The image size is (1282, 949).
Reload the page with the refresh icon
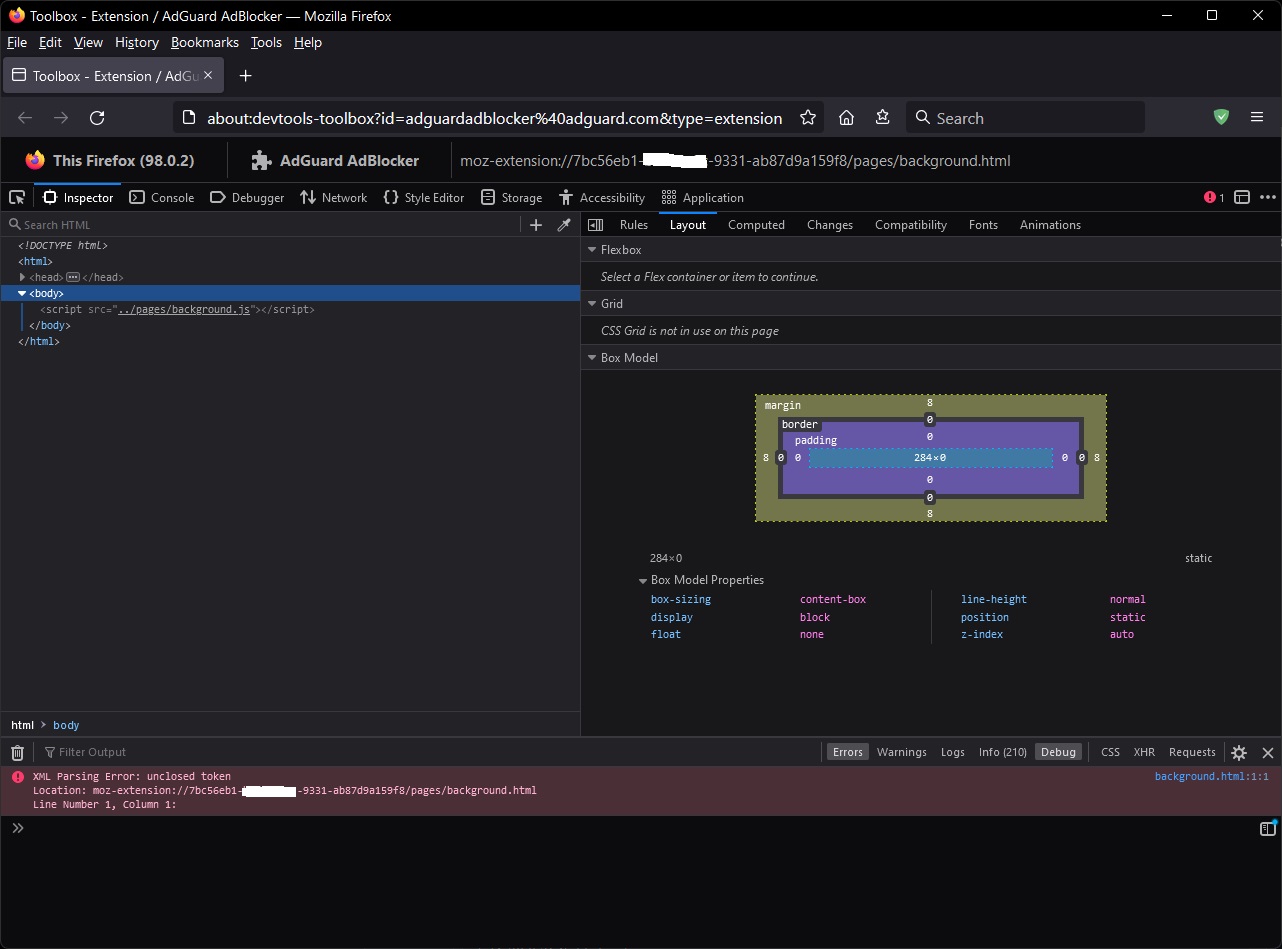tap(96, 117)
